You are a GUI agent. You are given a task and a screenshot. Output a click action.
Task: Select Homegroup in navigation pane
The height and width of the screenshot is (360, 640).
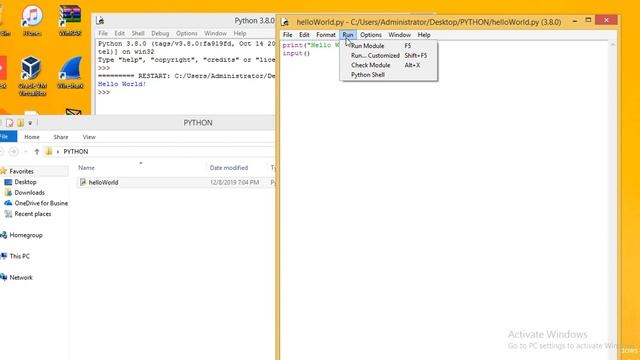[26, 235]
